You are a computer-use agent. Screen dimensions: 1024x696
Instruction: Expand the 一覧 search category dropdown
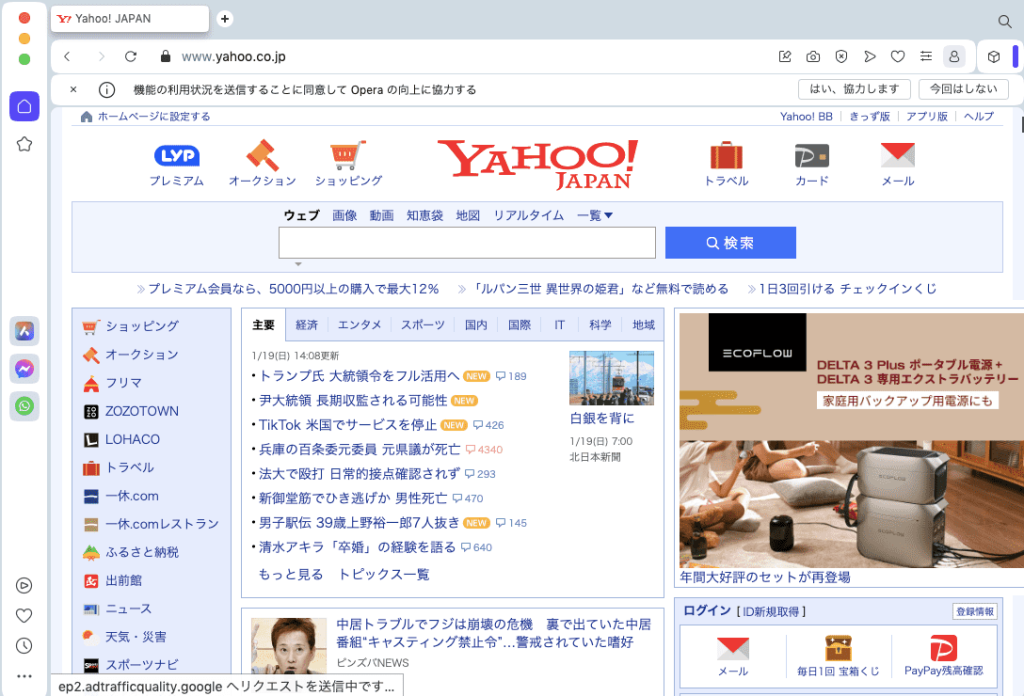tap(594, 215)
